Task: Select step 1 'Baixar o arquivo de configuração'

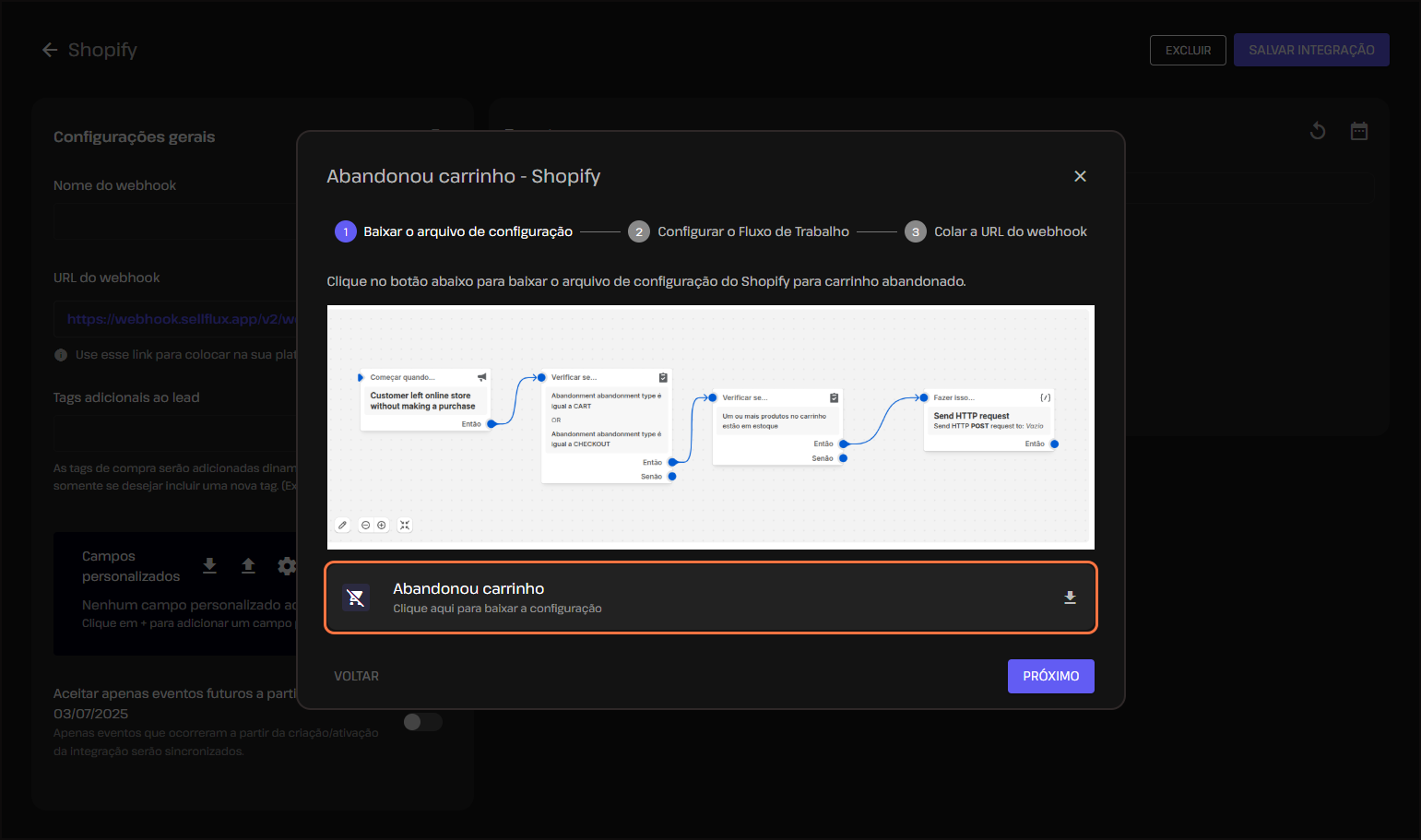Action: coord(454,231)
